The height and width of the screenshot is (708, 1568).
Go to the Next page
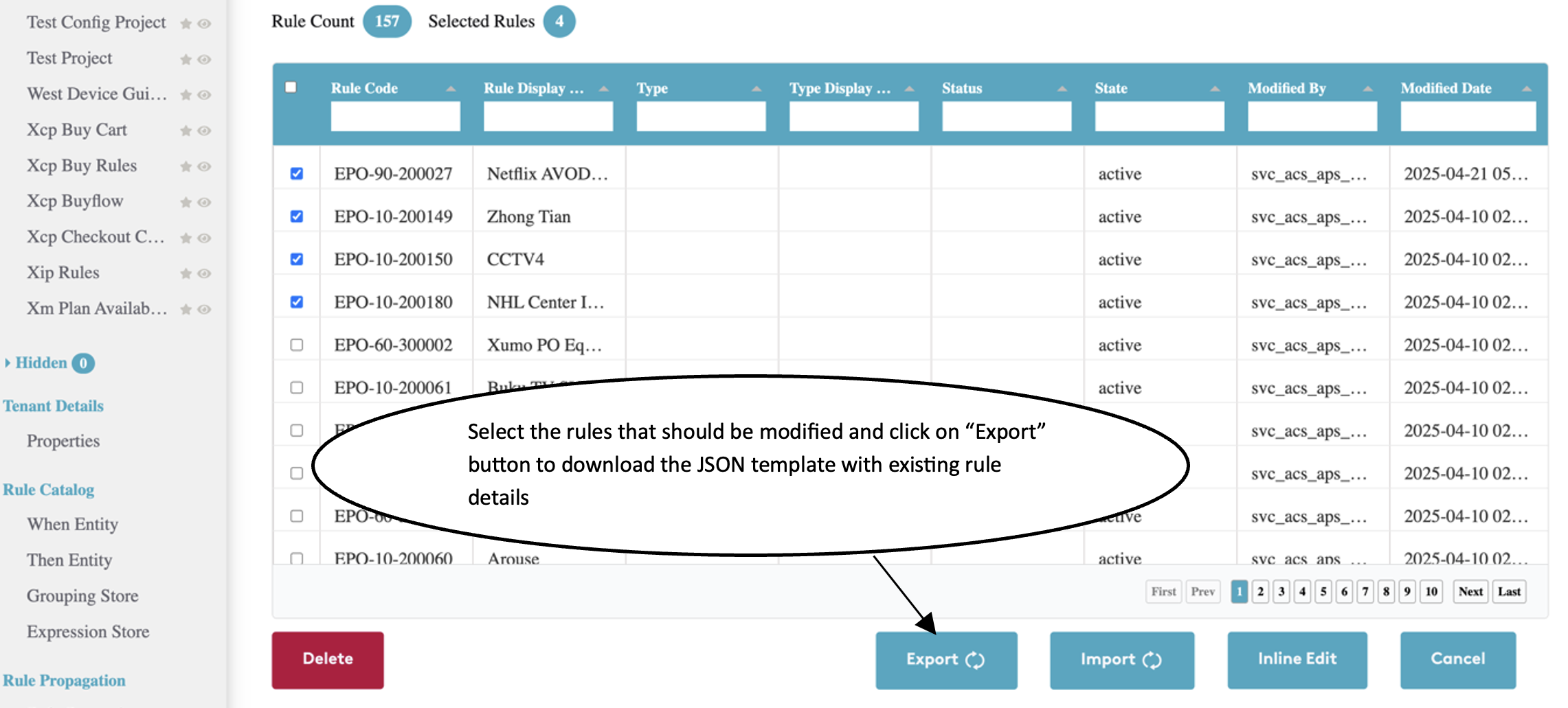click(x=1470, y=591)
